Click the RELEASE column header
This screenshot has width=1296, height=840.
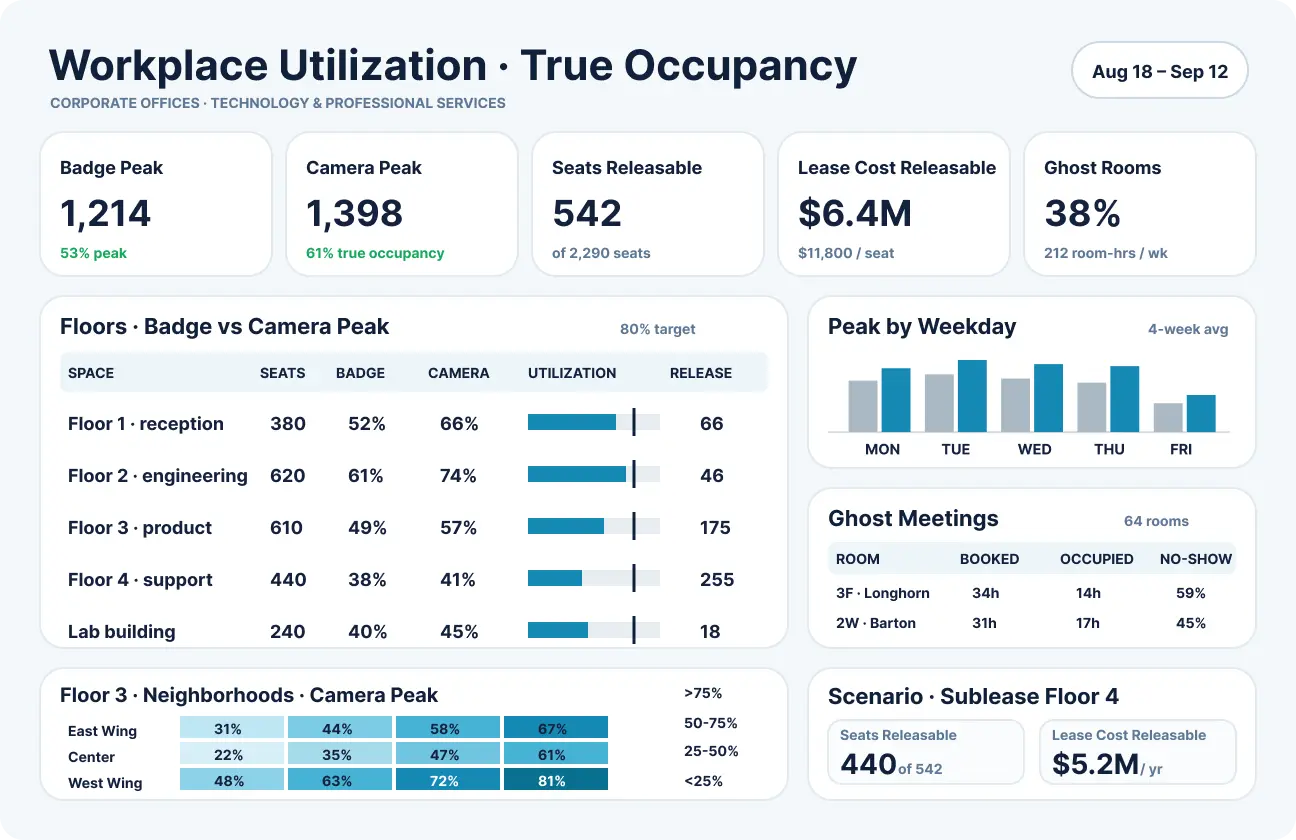(x=701, y=373)
